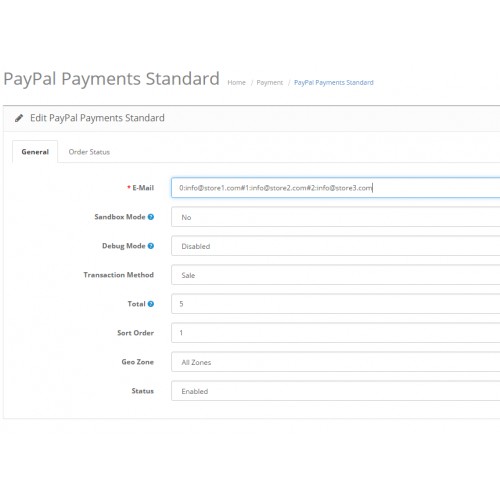Go to Home breadcrumb link

(x=236, y=83)
